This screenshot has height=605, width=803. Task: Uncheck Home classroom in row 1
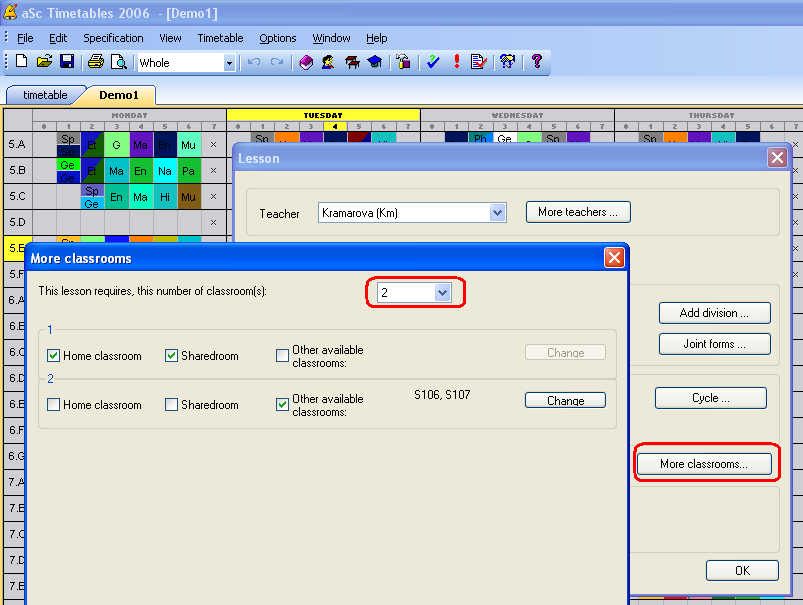[54, 356]
